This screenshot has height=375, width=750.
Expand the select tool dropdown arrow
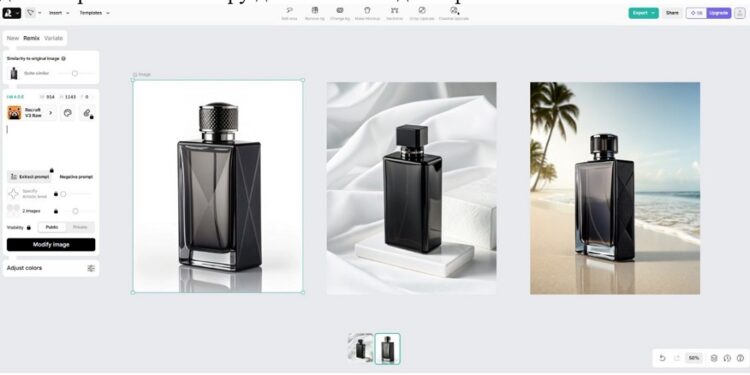[39, 13]
